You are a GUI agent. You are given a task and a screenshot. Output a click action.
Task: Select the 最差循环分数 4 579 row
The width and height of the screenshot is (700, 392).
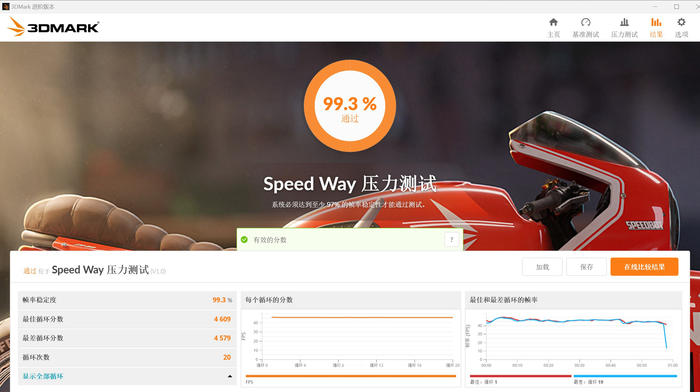tap(127, 338)
